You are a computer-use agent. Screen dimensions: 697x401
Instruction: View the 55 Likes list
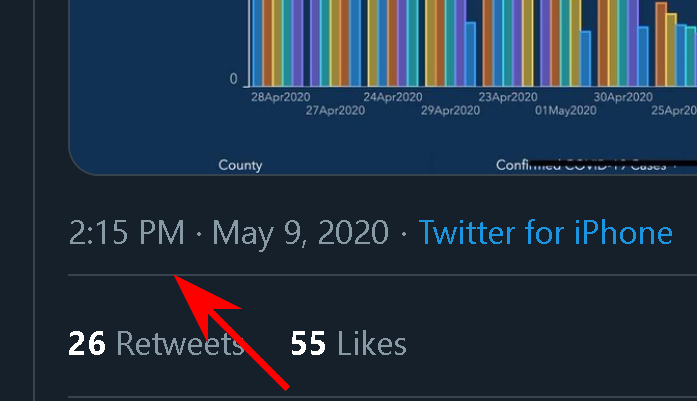pyautogui.click(x=348, y=344)
